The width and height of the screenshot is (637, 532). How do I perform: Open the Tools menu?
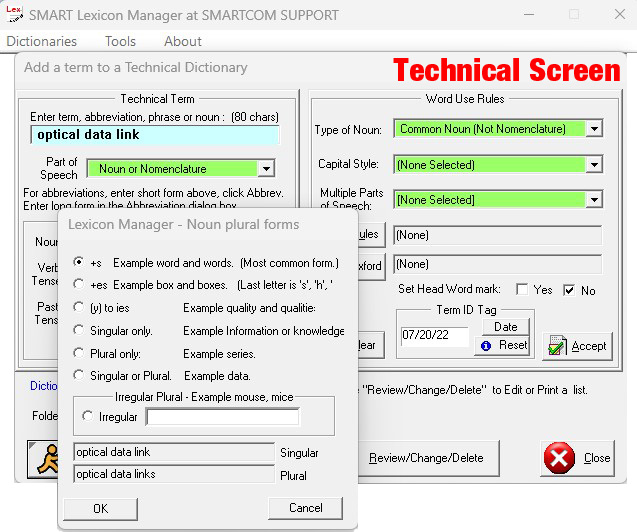coord(120,41)
